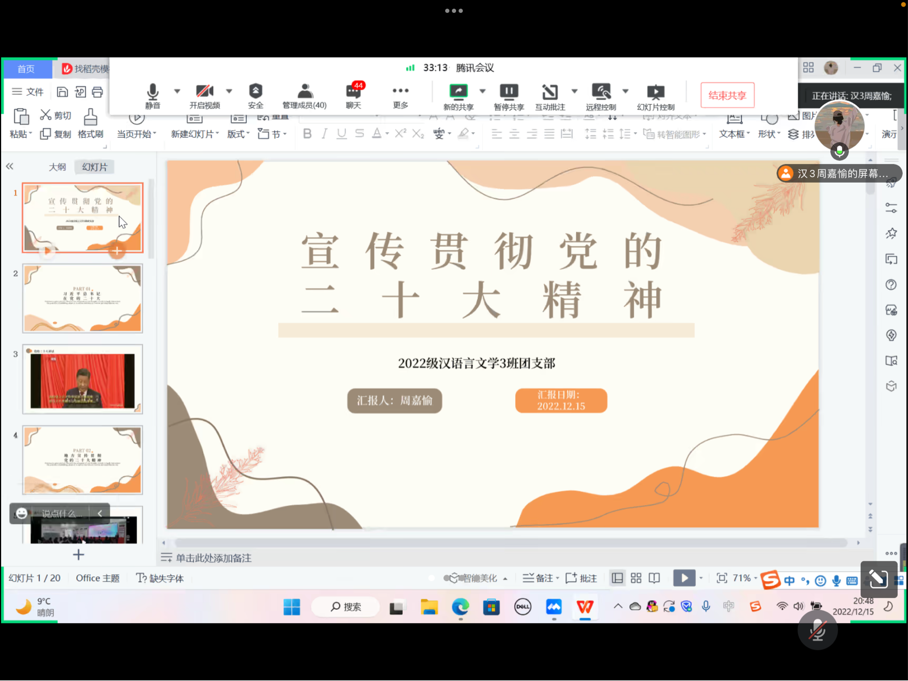908x681 pixels.
Task: Select slide 3 thumbnail with video
Action: (x=82, y=380)
